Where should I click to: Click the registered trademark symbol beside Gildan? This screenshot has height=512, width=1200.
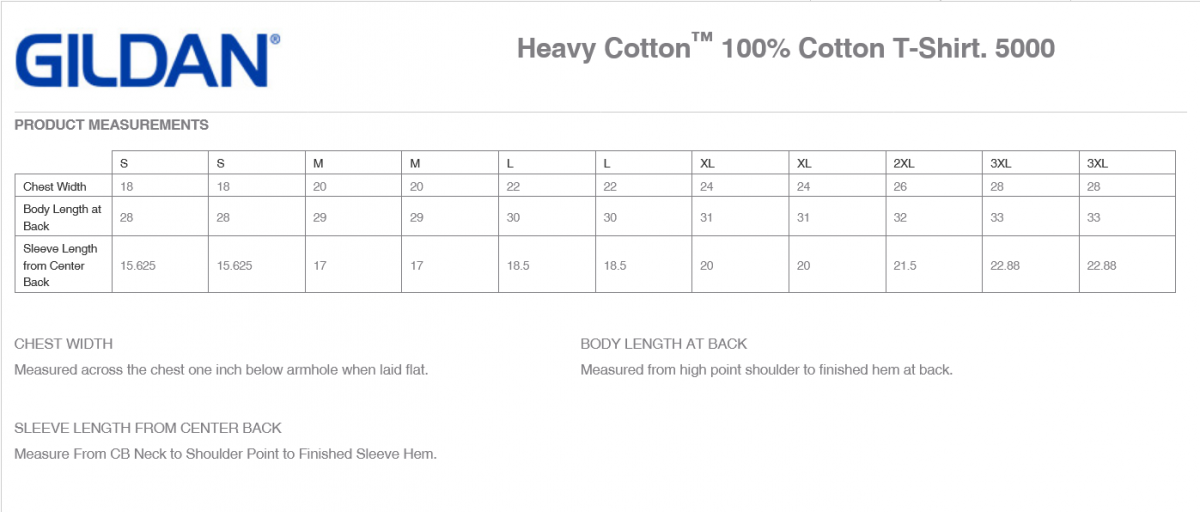click(x=275, y=39)
